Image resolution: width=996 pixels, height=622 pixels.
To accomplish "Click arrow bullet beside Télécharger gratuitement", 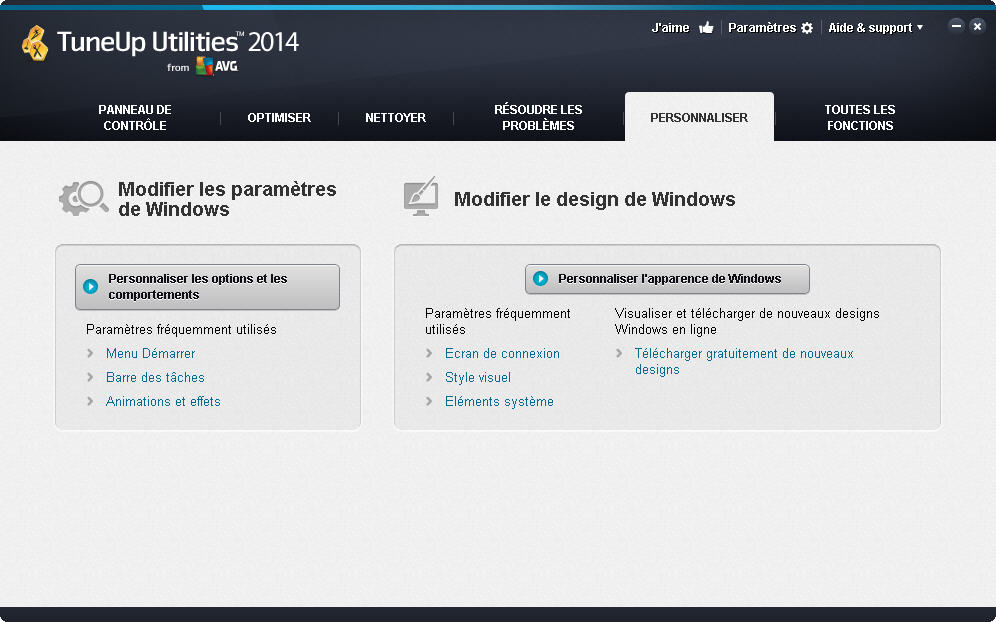I will pos(619,353).
